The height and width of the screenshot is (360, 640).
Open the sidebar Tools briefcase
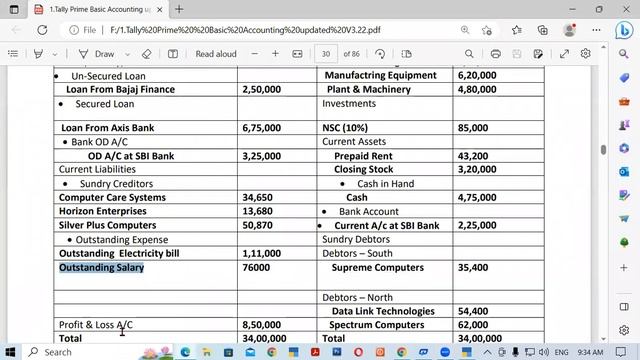(624, 101)
